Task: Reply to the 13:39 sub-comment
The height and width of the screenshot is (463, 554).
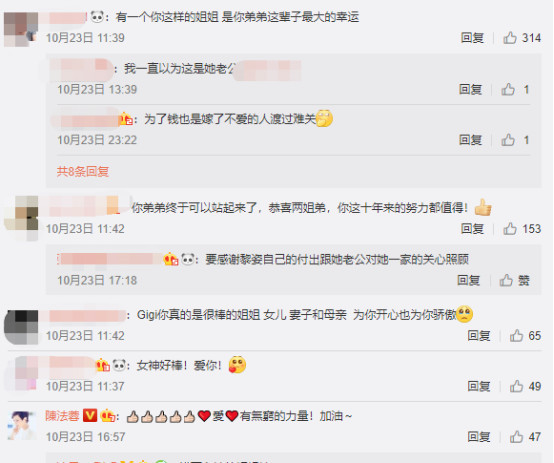Action: [470, 89]
